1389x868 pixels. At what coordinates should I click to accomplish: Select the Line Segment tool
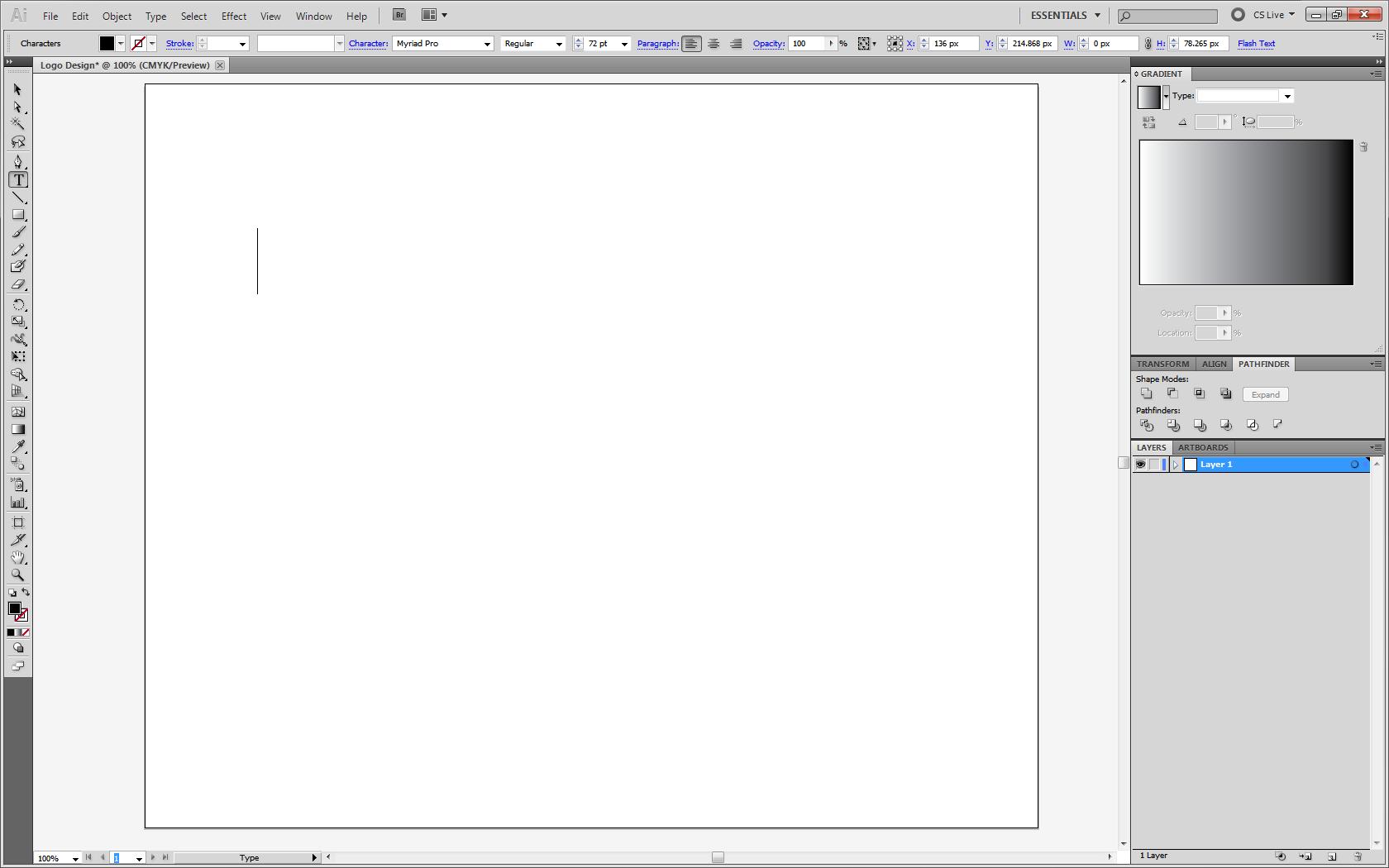(18, 198)
